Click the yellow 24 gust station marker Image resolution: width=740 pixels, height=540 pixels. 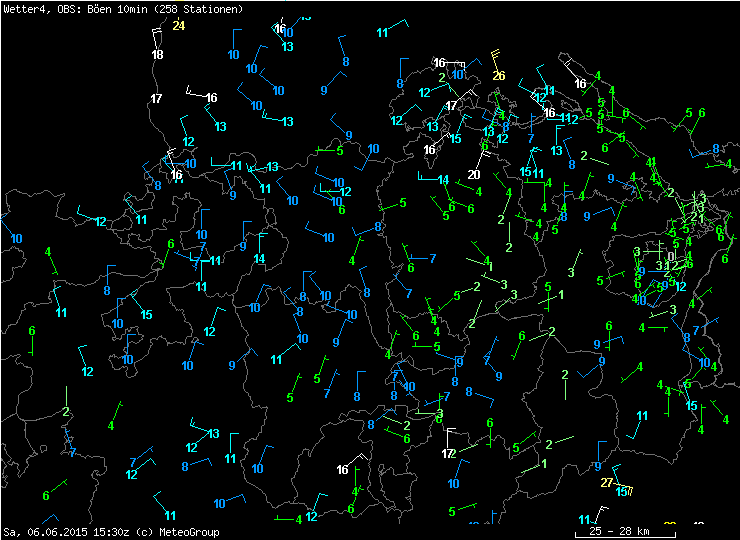point(178,26)
